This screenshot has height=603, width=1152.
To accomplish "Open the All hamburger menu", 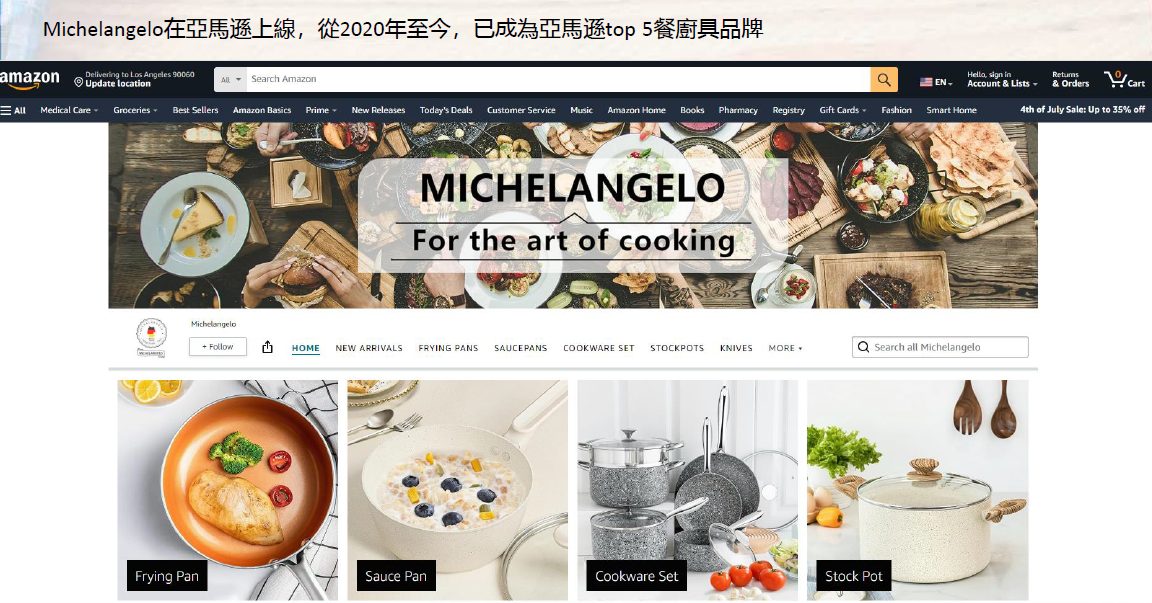I will (13, 110).
